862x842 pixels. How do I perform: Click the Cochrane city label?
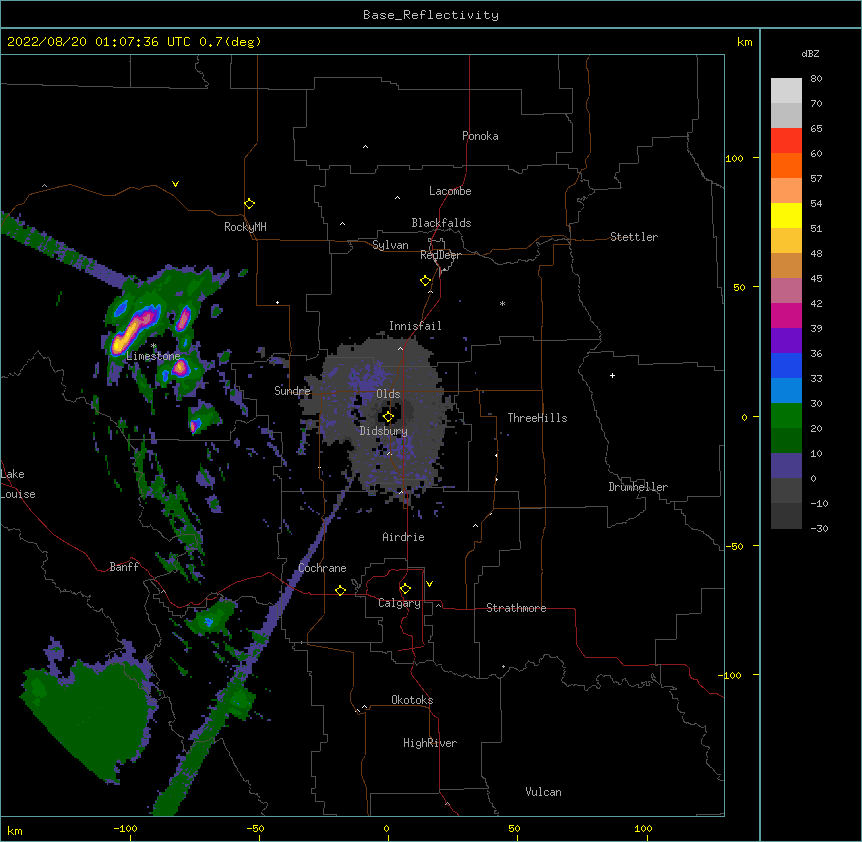click(322, 568)
